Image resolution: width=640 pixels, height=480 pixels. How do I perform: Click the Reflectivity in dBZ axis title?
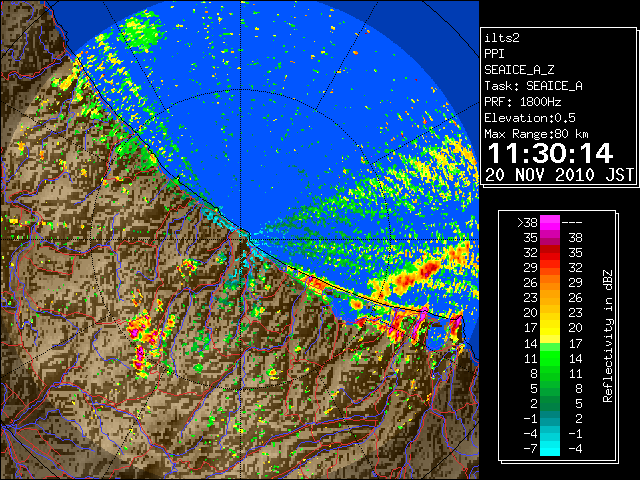[608, 336]
